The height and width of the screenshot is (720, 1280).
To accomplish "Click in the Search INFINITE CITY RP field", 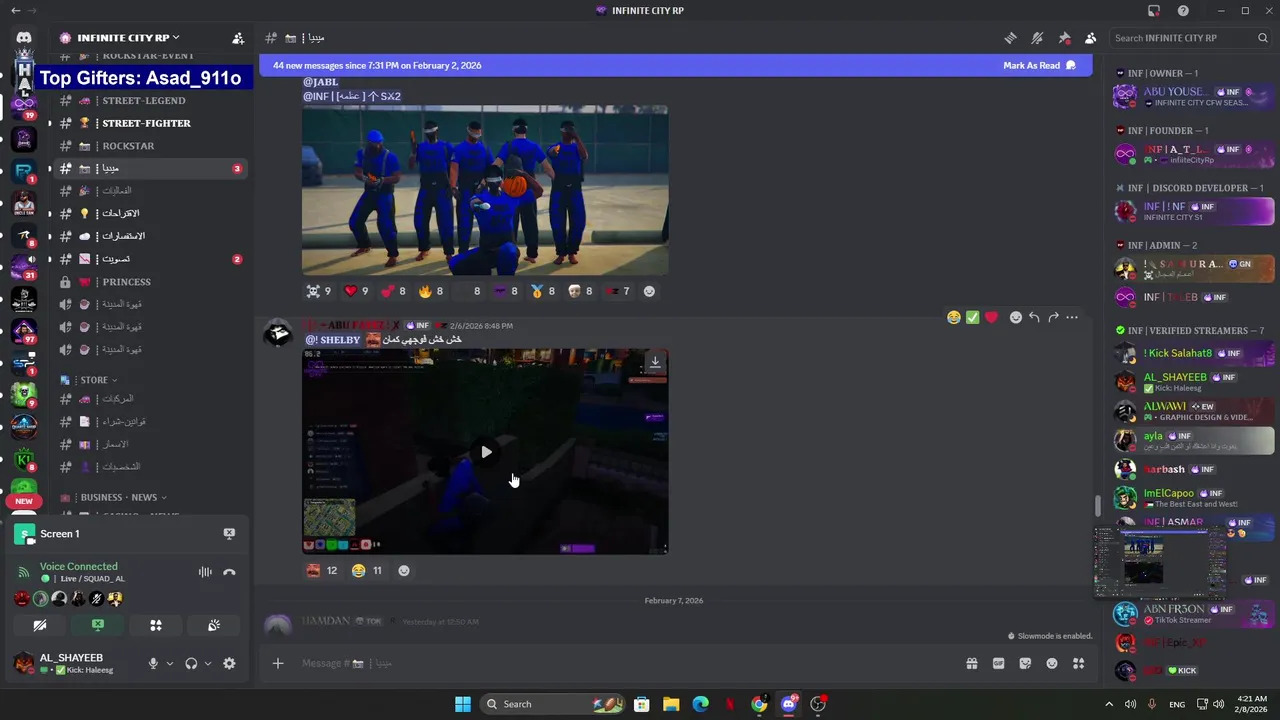I will pyautogui.click(x=1190, y=38).
